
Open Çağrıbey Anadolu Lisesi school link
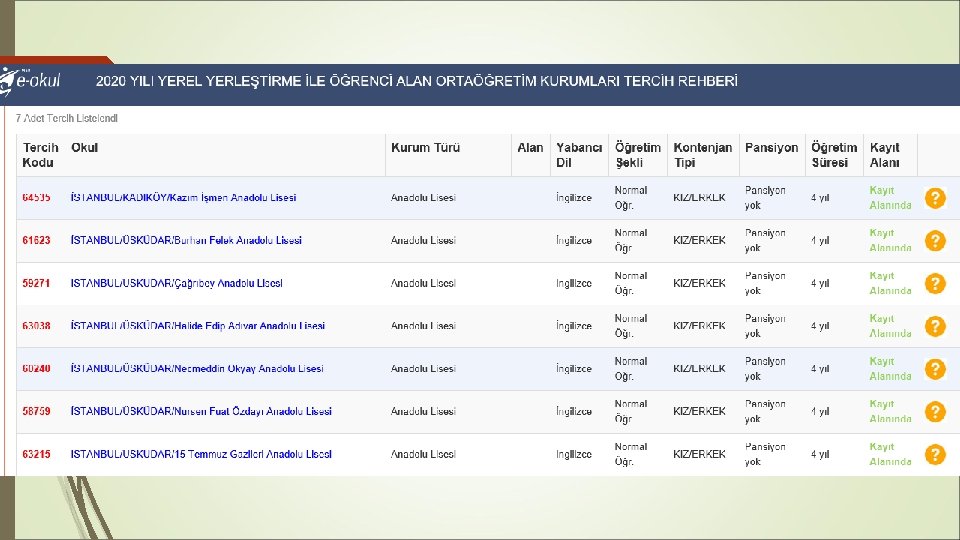[x=176, y=283]
